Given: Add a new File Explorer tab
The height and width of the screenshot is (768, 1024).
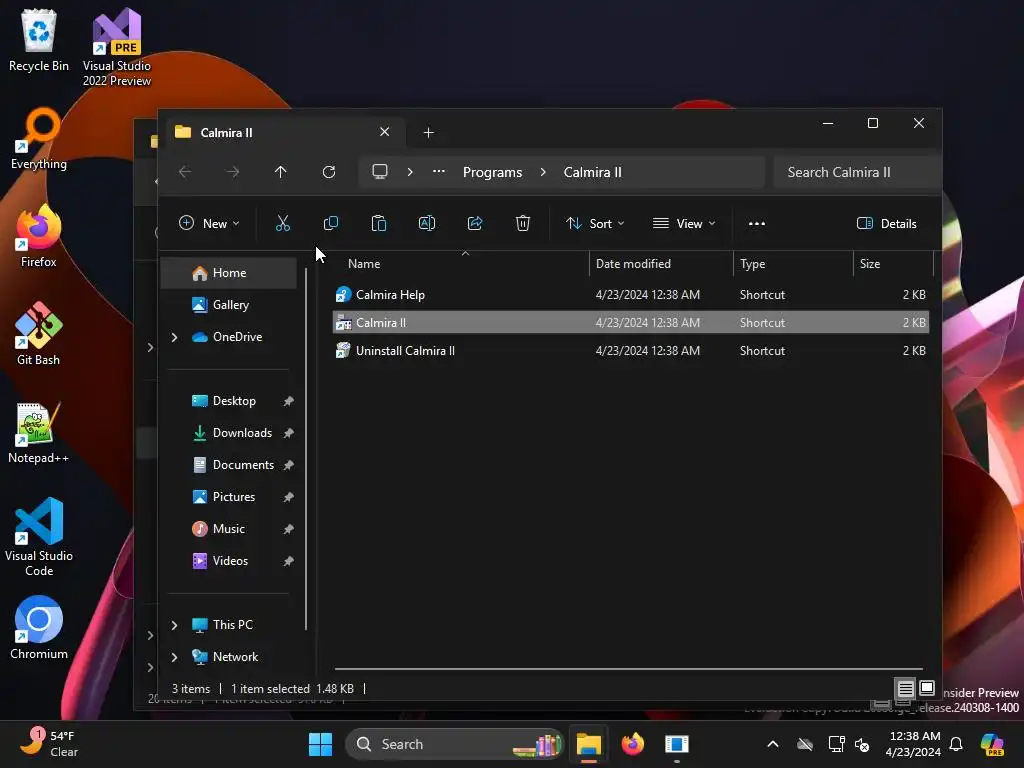Looking at the screenshot, I should pos(428,133).
